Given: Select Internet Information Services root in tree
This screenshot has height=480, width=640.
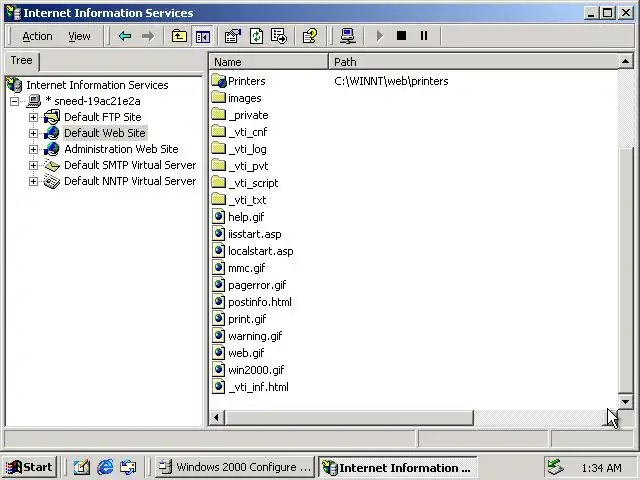Looking at the screenshot, I should (97, 85).
